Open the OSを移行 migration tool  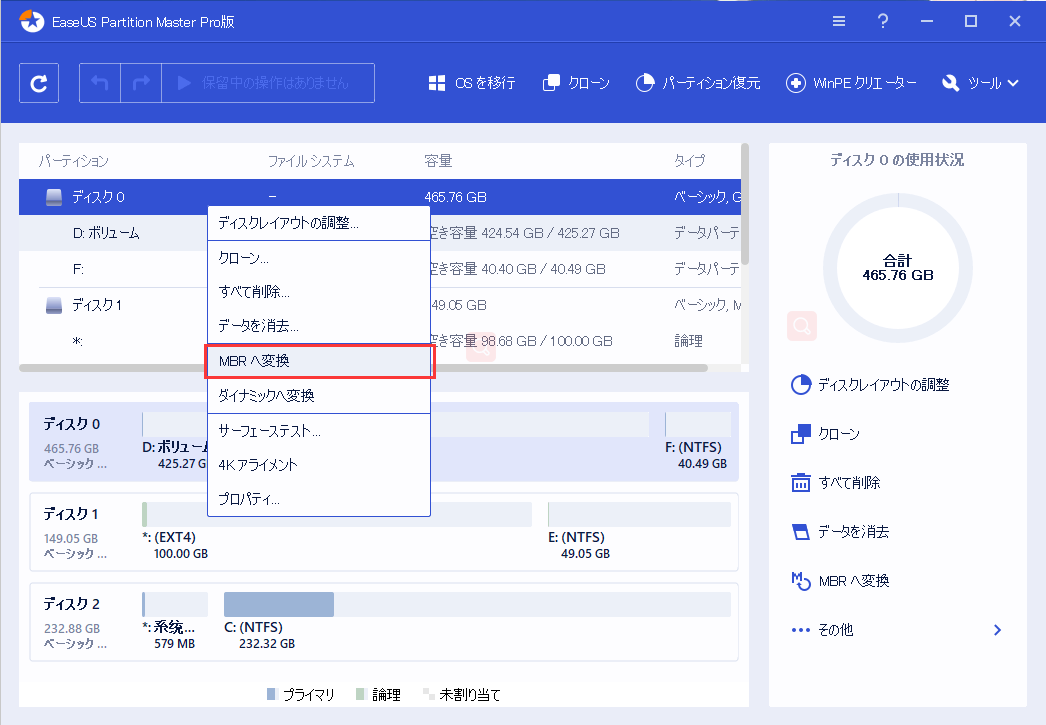(472, 83)
